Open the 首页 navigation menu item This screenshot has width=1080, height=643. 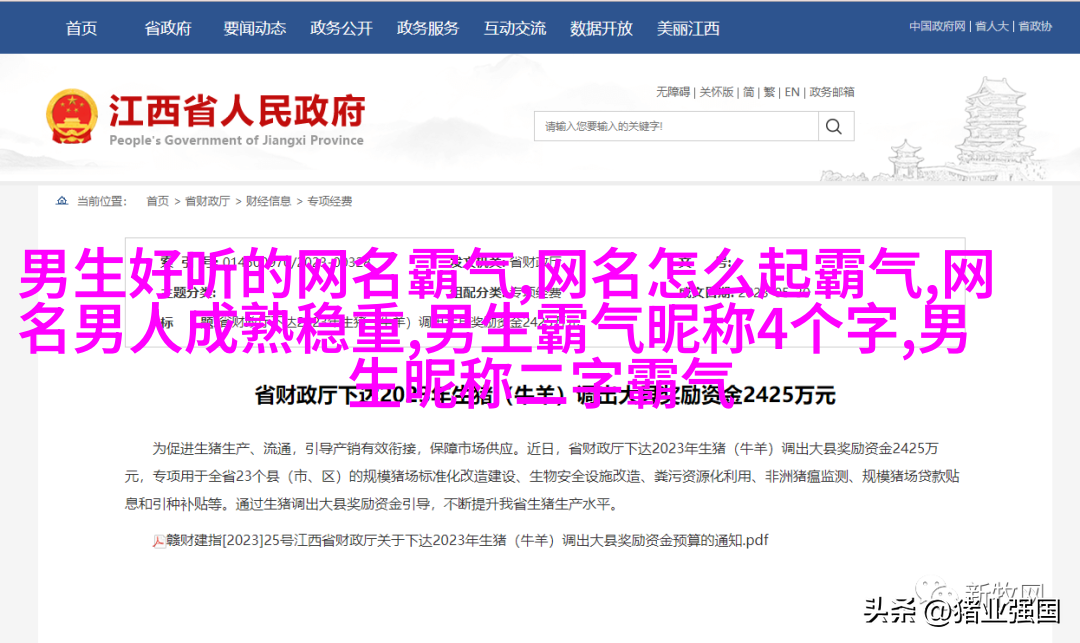(x=81, y=28)
